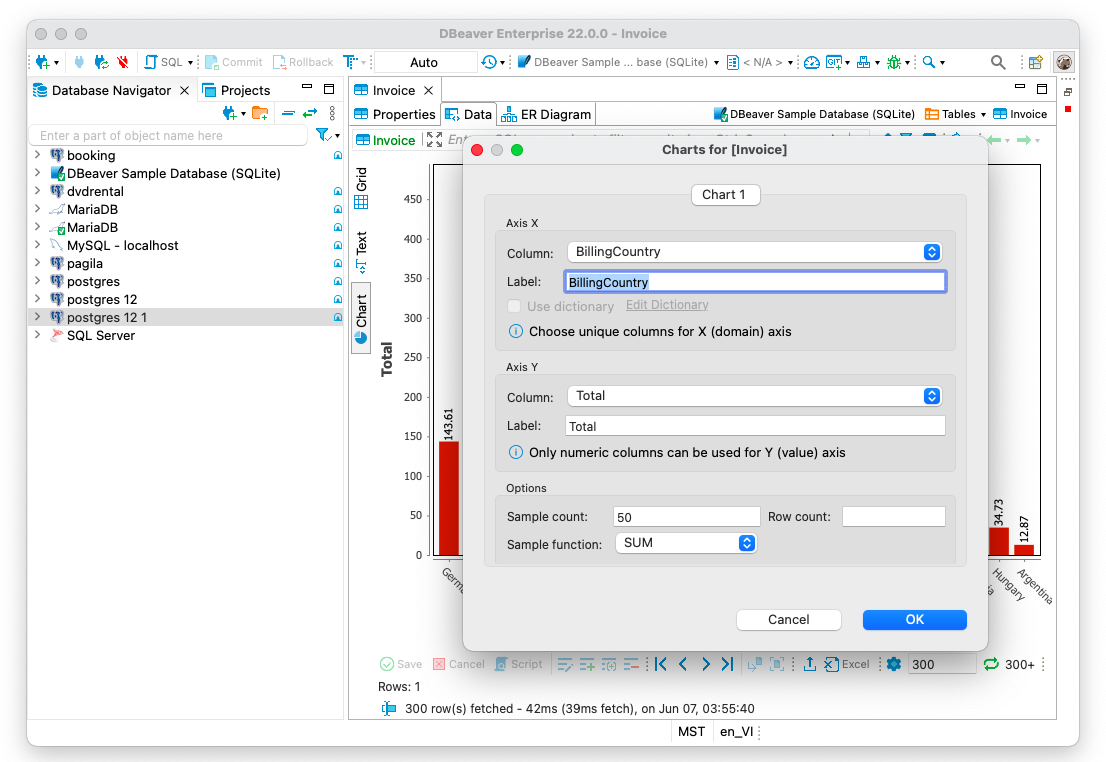Screen dimensions: 1106x762
Task: Rollback the current transaction
Action: [303, 61]
